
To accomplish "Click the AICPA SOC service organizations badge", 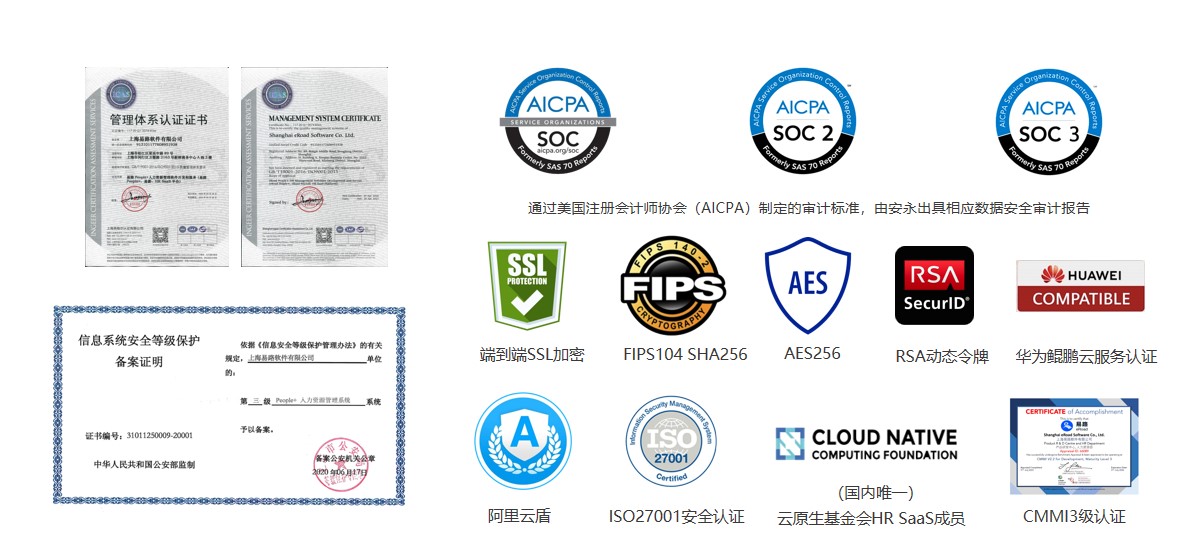I will (x=558, y=121).
